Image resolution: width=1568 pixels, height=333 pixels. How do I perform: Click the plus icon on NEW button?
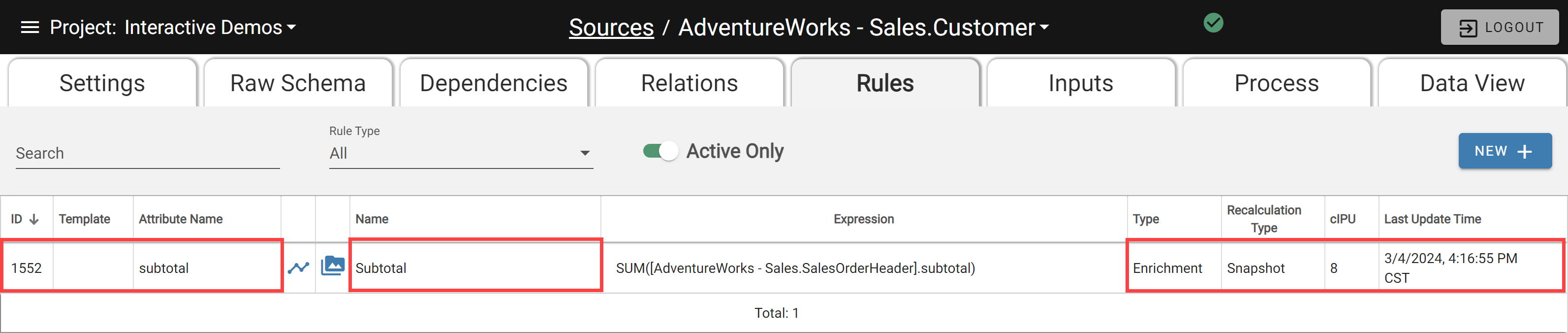click(1525, 152)
